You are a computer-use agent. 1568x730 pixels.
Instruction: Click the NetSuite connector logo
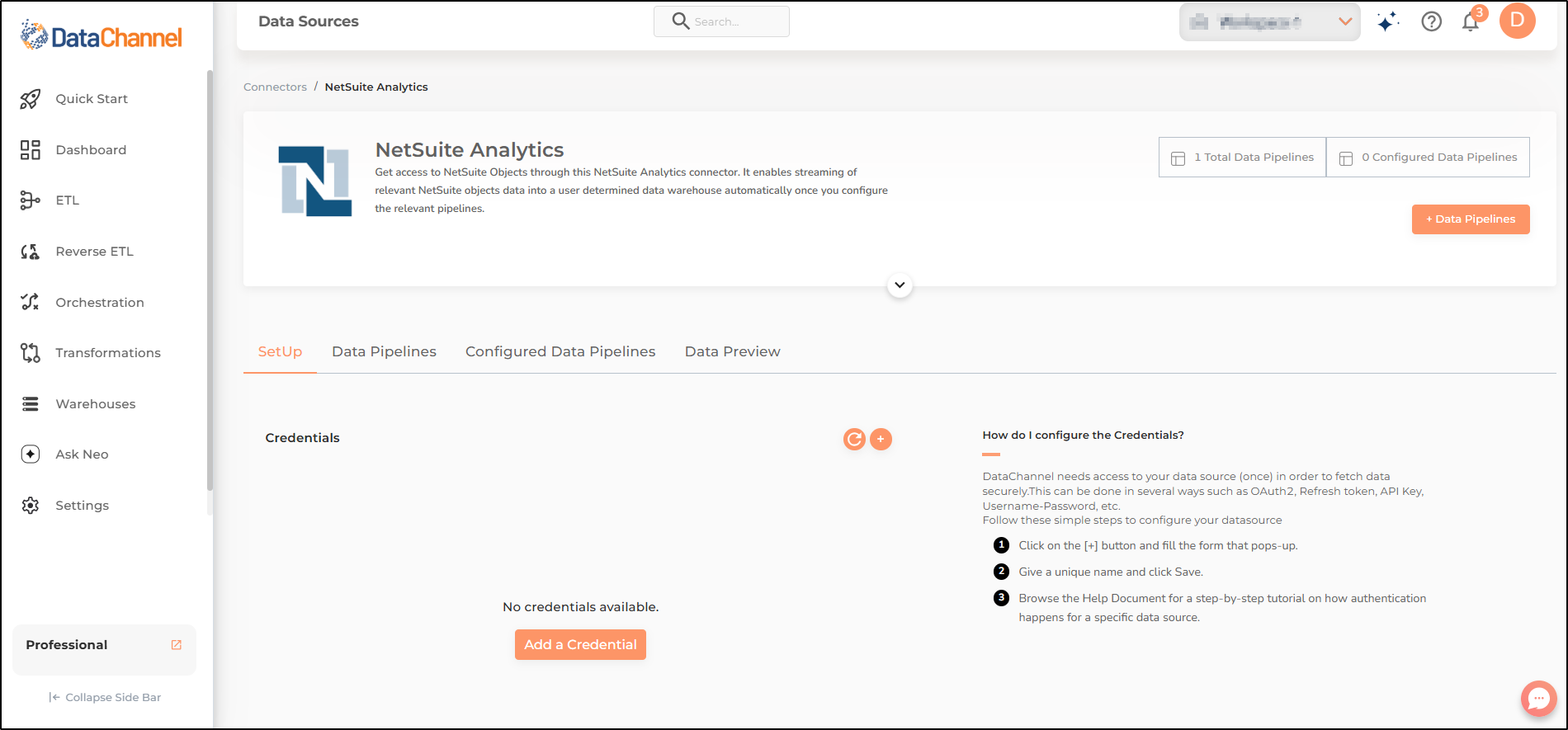[315, 181]
